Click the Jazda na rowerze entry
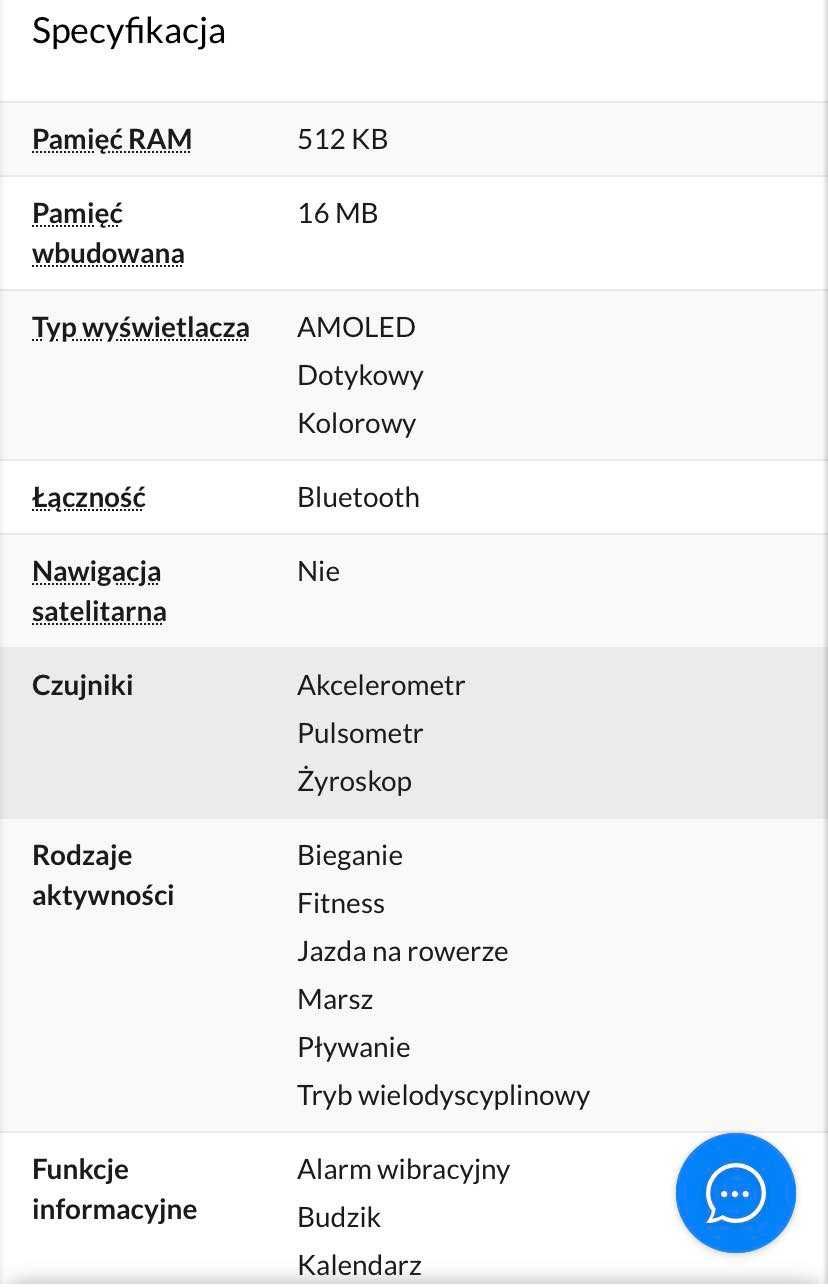The height and width of the screenshot is (1287, 828). (x=403, y=951)
